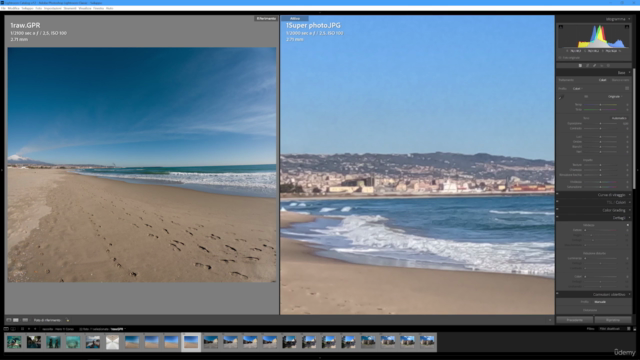Adjust the Esposizione slider handle
This screenshot has height=360, width=640.
point(600,123)
